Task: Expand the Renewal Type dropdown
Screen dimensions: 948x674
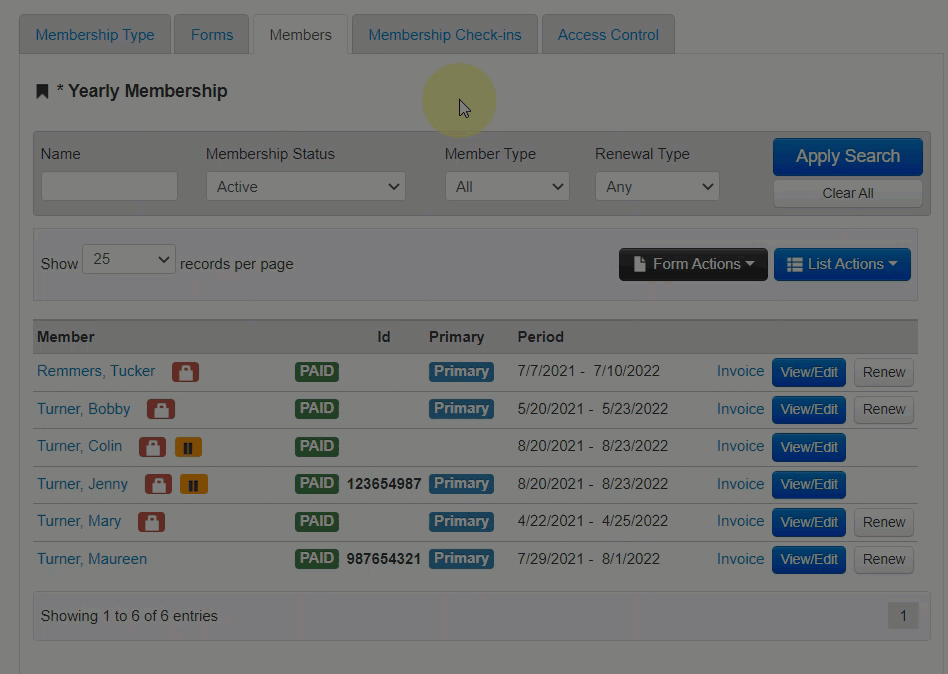Action: click(657, 187)
